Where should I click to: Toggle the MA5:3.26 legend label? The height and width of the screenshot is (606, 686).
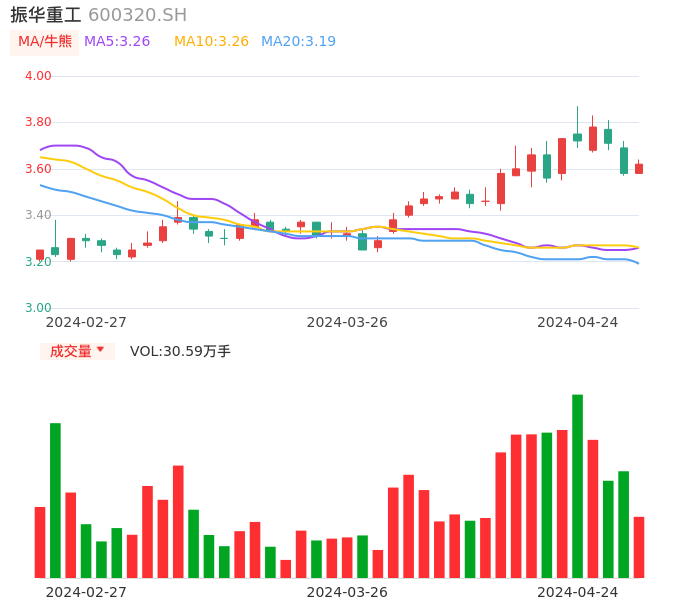(x=117, y=42)
